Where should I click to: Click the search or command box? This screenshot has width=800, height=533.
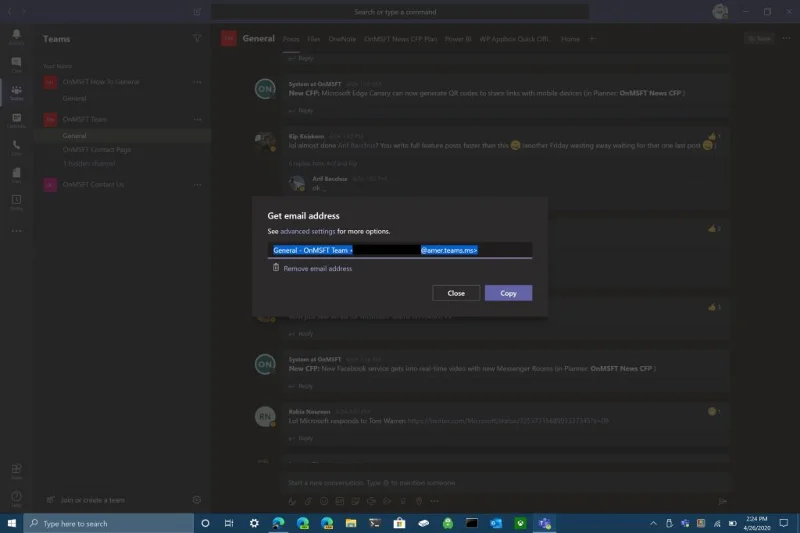tap(399, 12)
